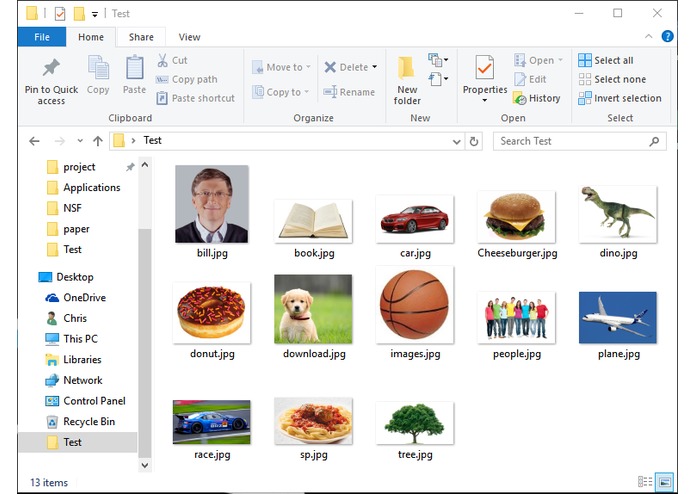
Task: Create a New folder from the ribbon
Action: 407,81
